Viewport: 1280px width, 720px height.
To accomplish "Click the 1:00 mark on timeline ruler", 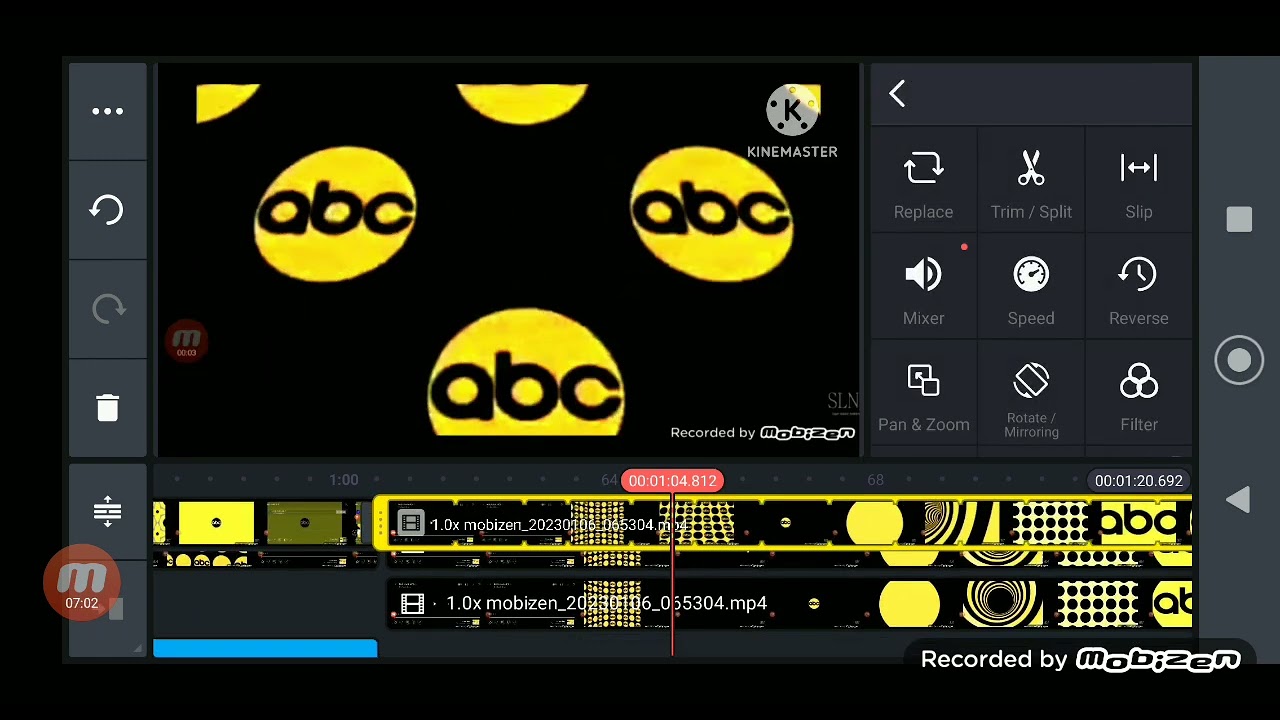I will [x=343, y=480].
